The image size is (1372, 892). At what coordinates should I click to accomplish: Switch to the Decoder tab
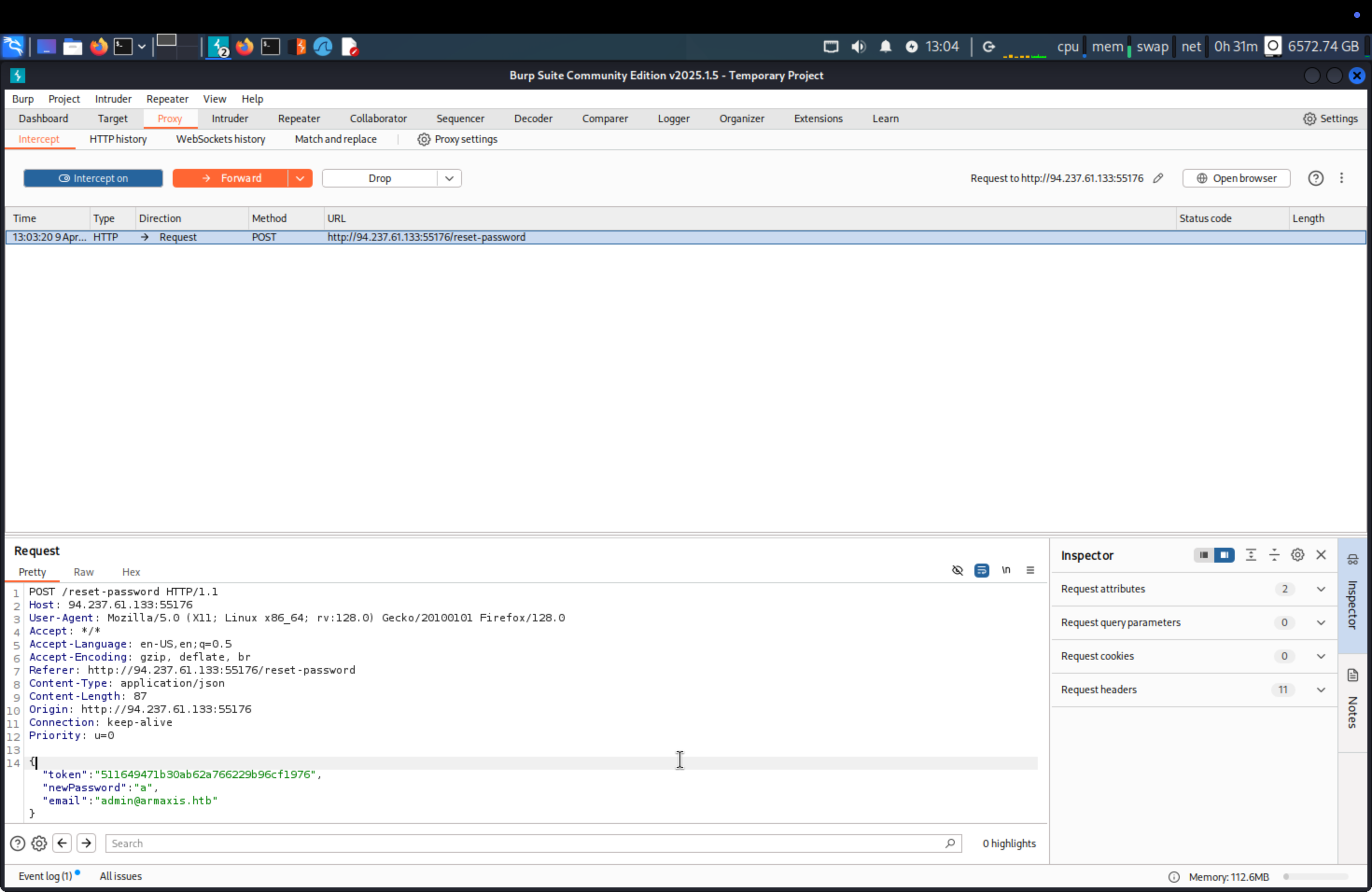(533, 118)
